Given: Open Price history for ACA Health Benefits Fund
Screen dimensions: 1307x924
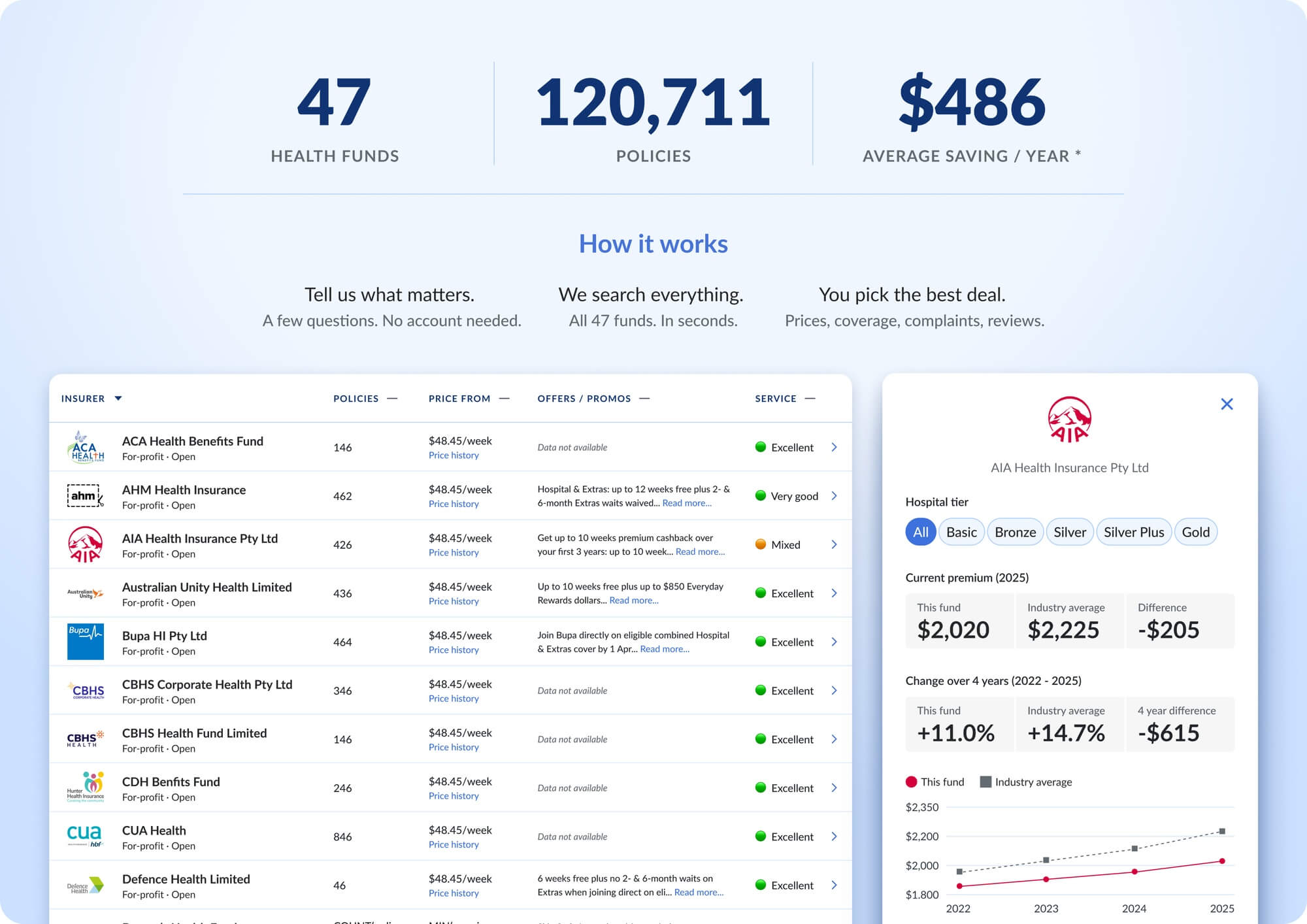Looking at the screenshot, I should [454, 455].
